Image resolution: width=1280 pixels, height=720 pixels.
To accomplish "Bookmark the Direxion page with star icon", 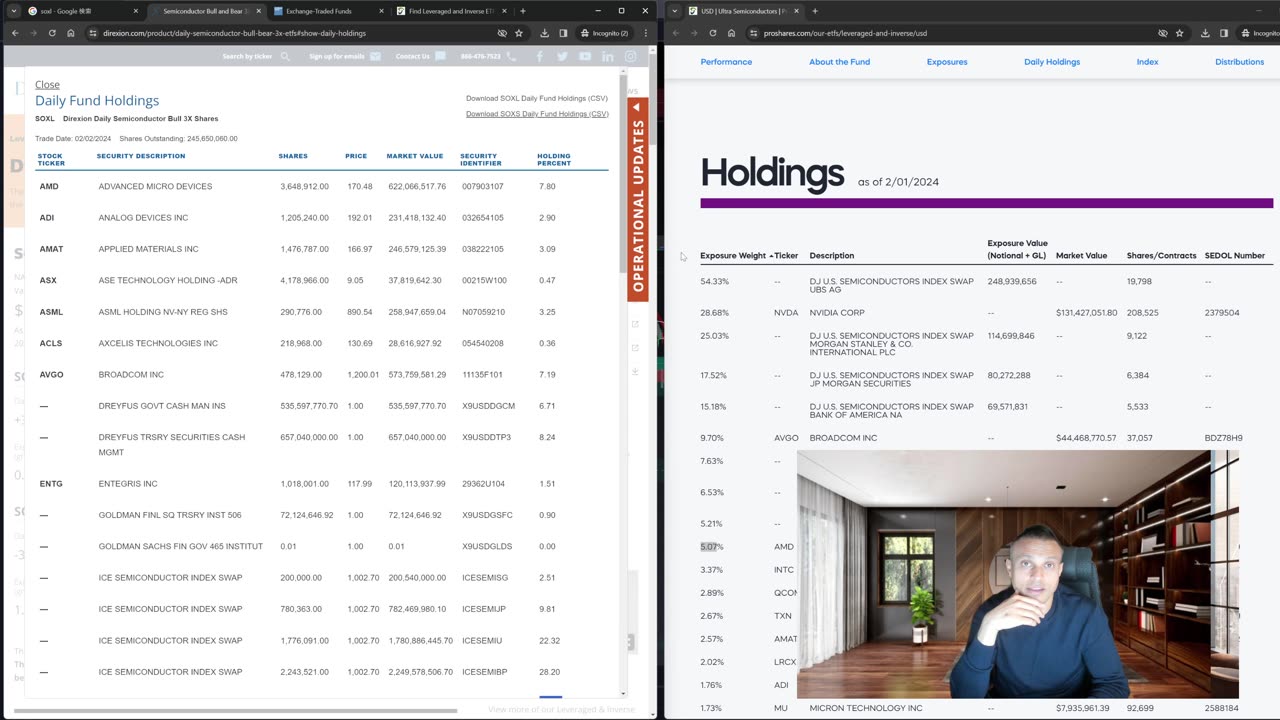I will (x=519, y=33).
